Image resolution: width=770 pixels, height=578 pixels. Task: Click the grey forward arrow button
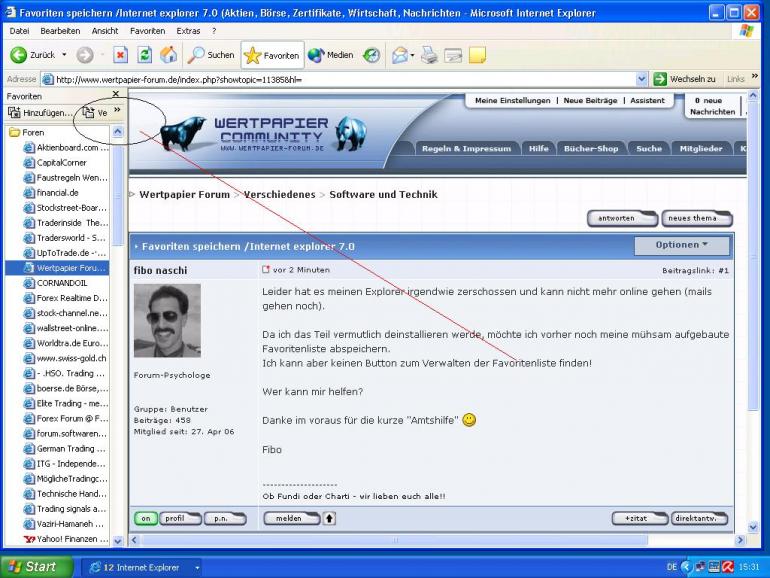click(85, 55)
